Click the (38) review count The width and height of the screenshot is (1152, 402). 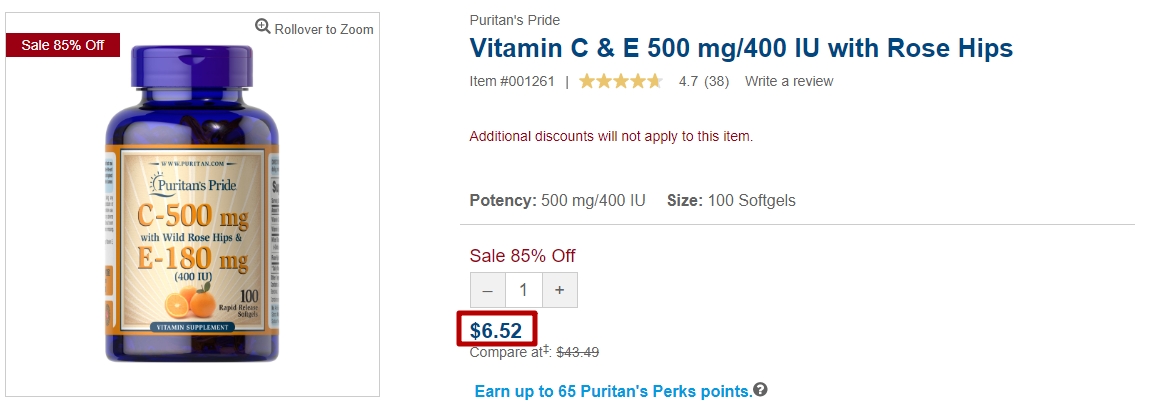[x=716, y=82]
